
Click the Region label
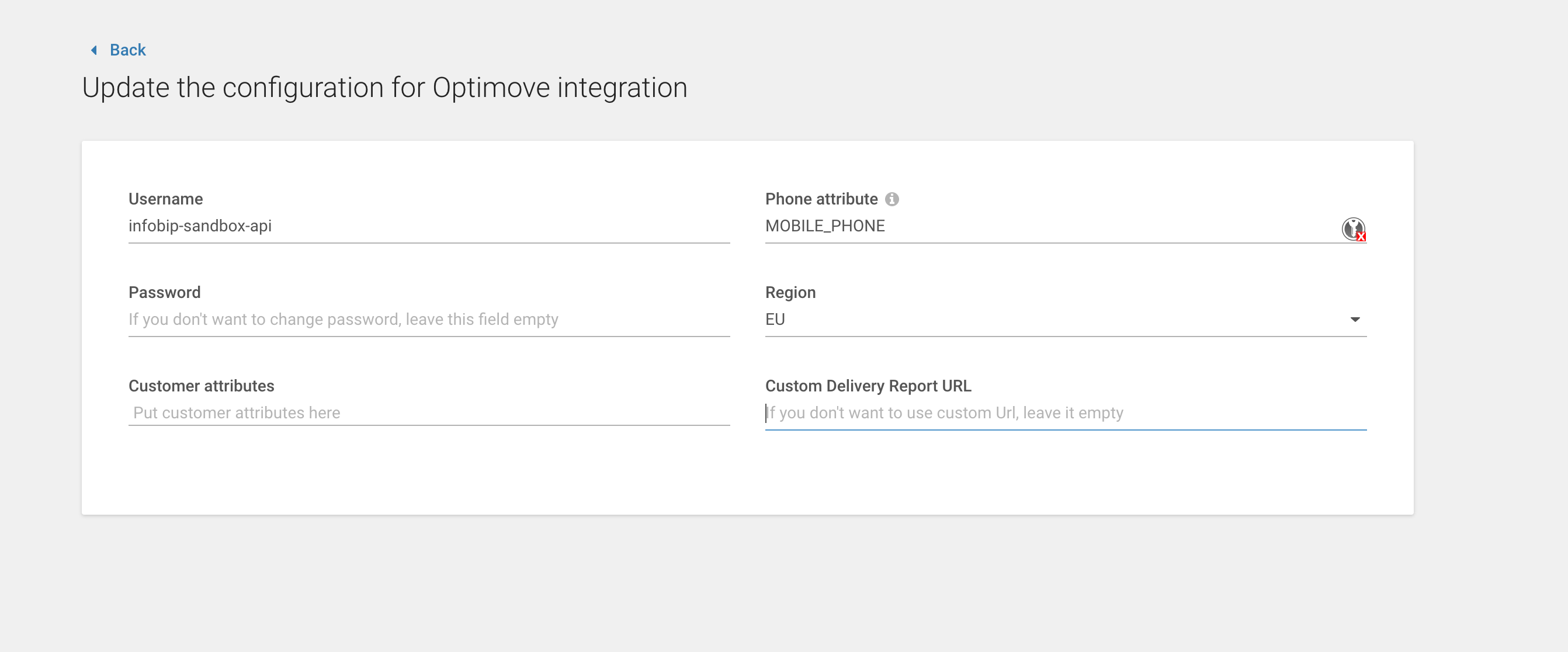(790, 292)
